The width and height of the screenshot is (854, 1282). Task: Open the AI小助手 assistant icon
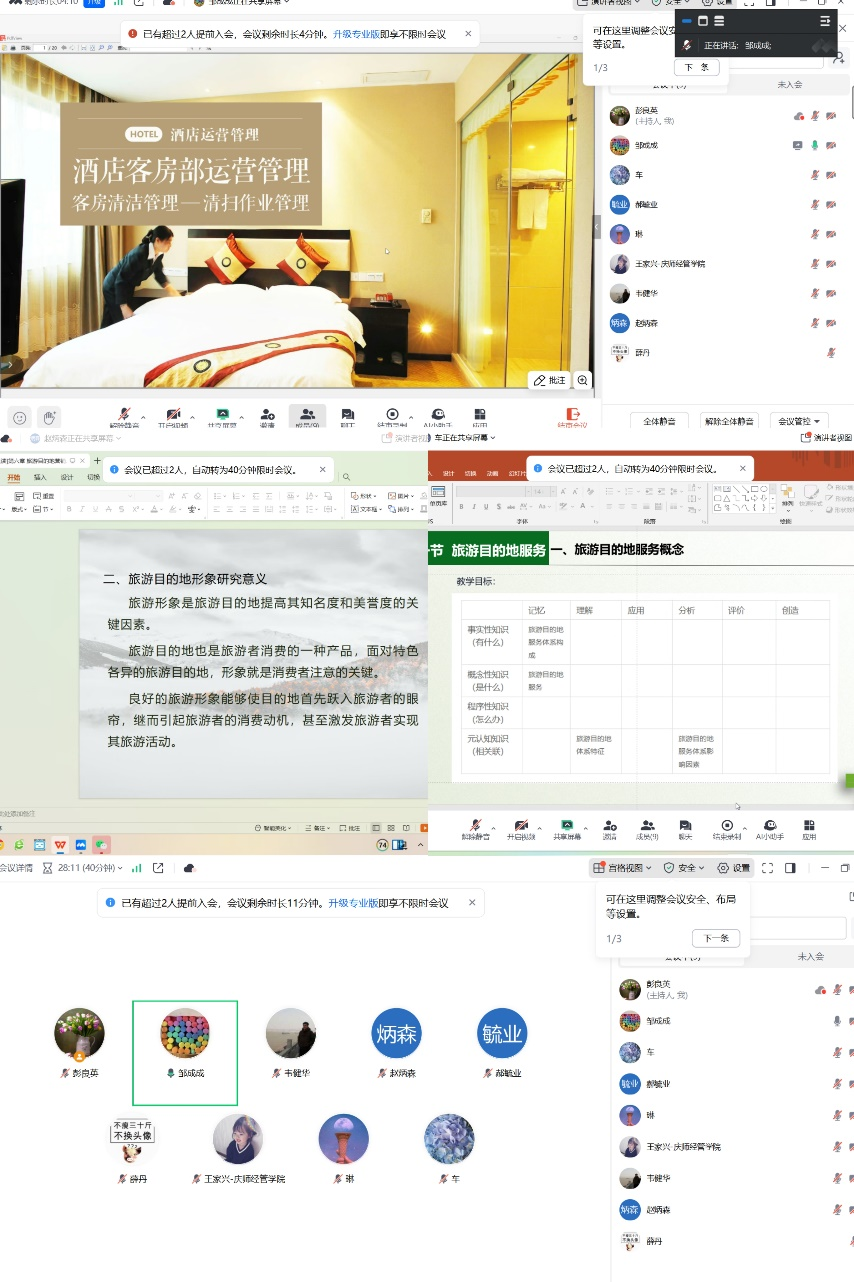[x=436, y=415]
